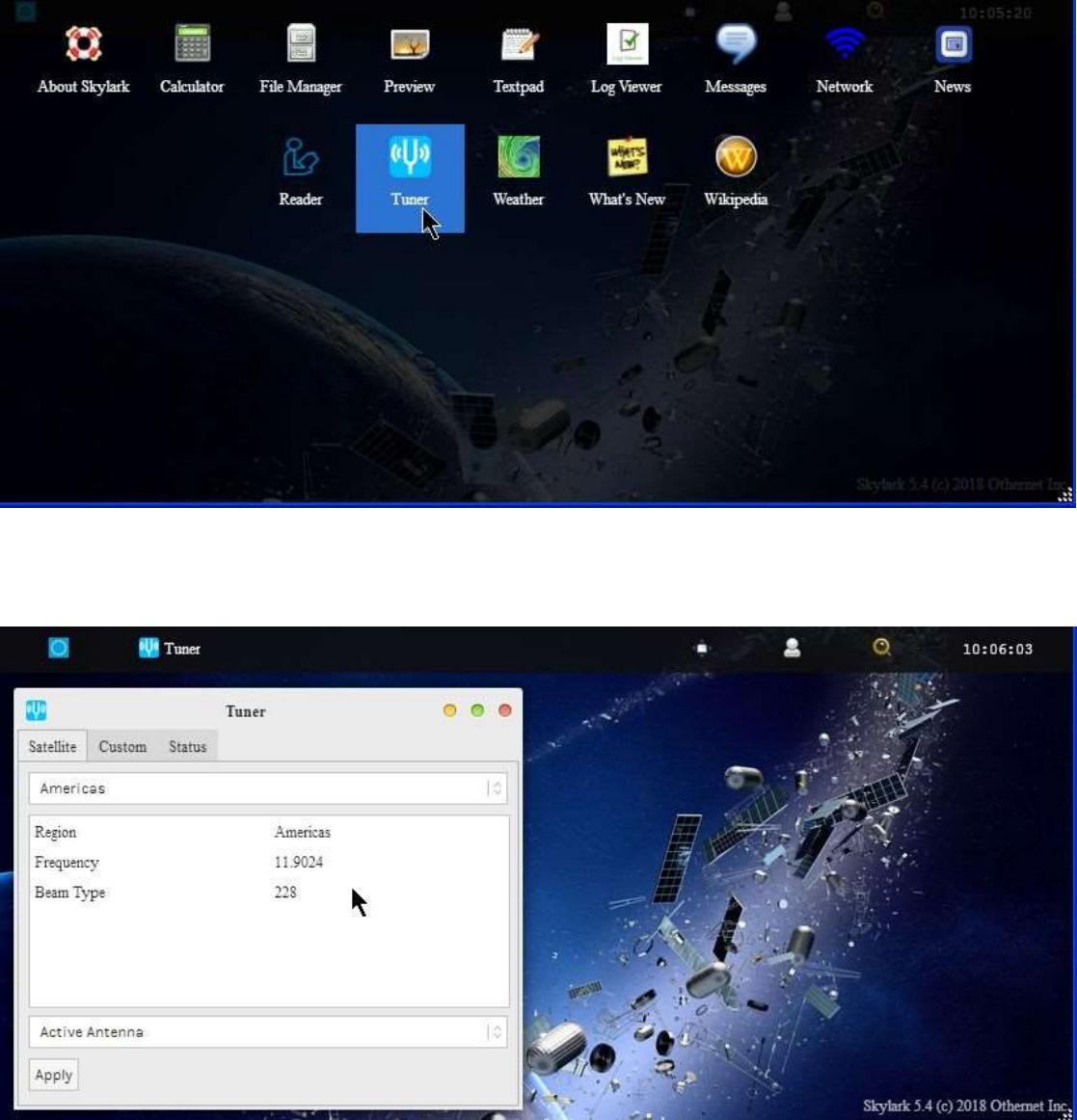Launch the Reader app
The height and width of the screenshot is (1120, 1077).
pyautogui.click(x=300, y=173)
